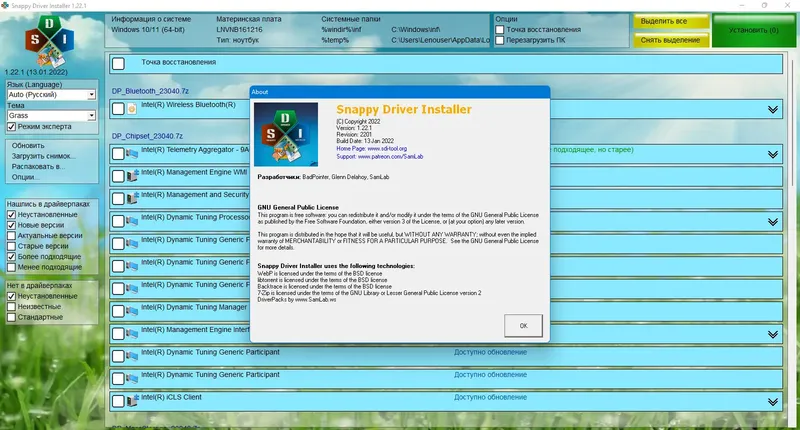Choose 'Распаковать в...' sidebar item

(36, 166)
